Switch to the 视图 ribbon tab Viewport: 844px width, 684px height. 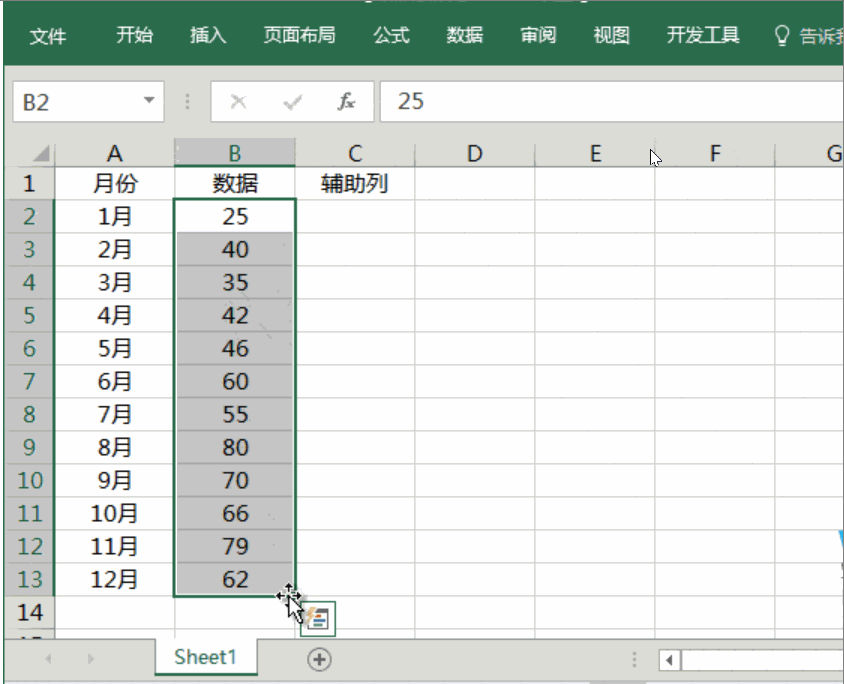pos(611,36)
